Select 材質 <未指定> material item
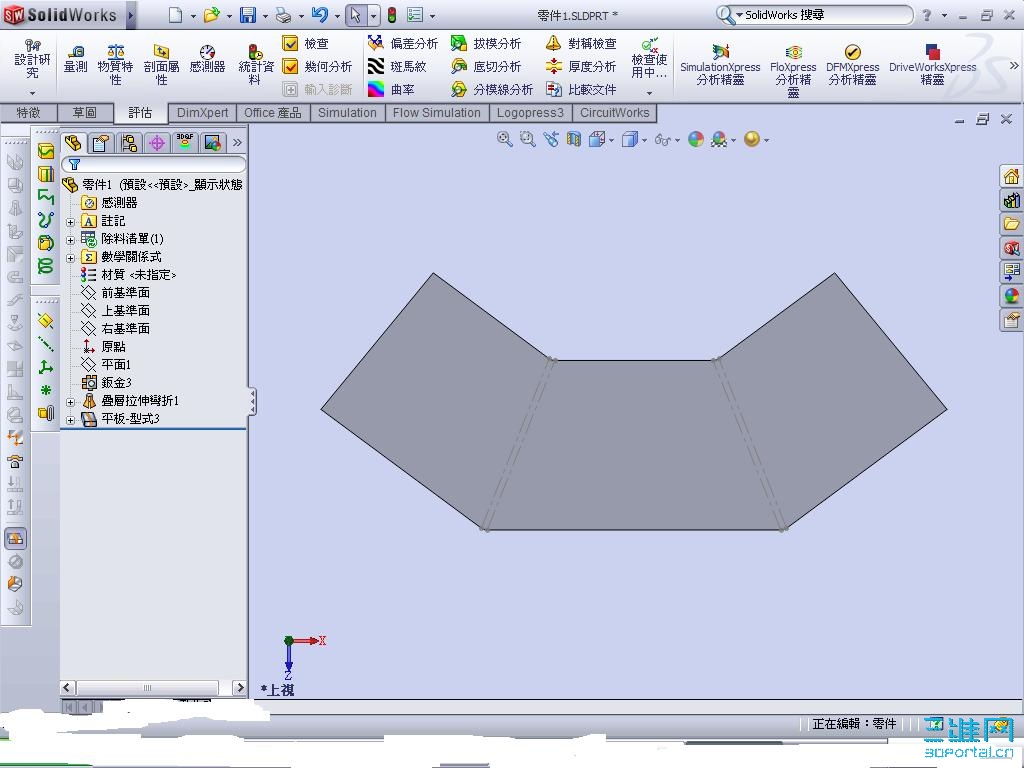 [129, 275]
